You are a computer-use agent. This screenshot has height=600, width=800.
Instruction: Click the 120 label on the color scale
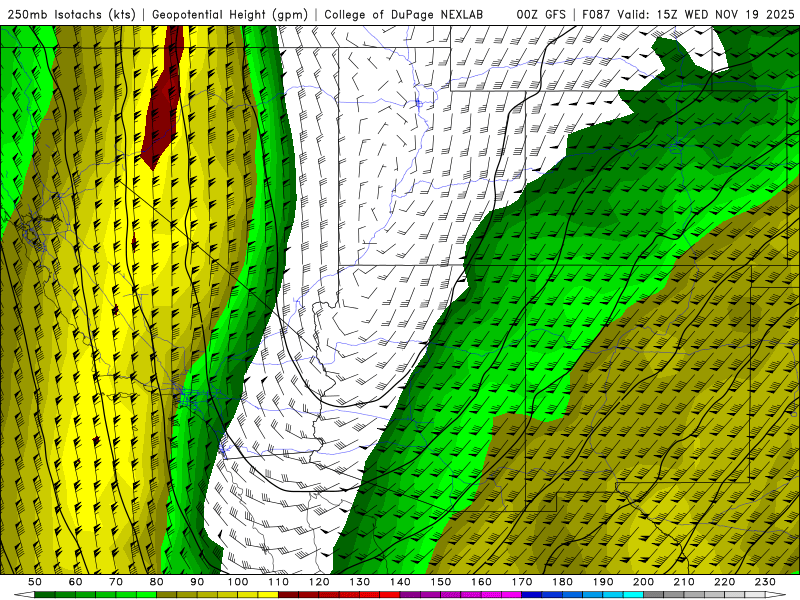(x=319, y=582)
